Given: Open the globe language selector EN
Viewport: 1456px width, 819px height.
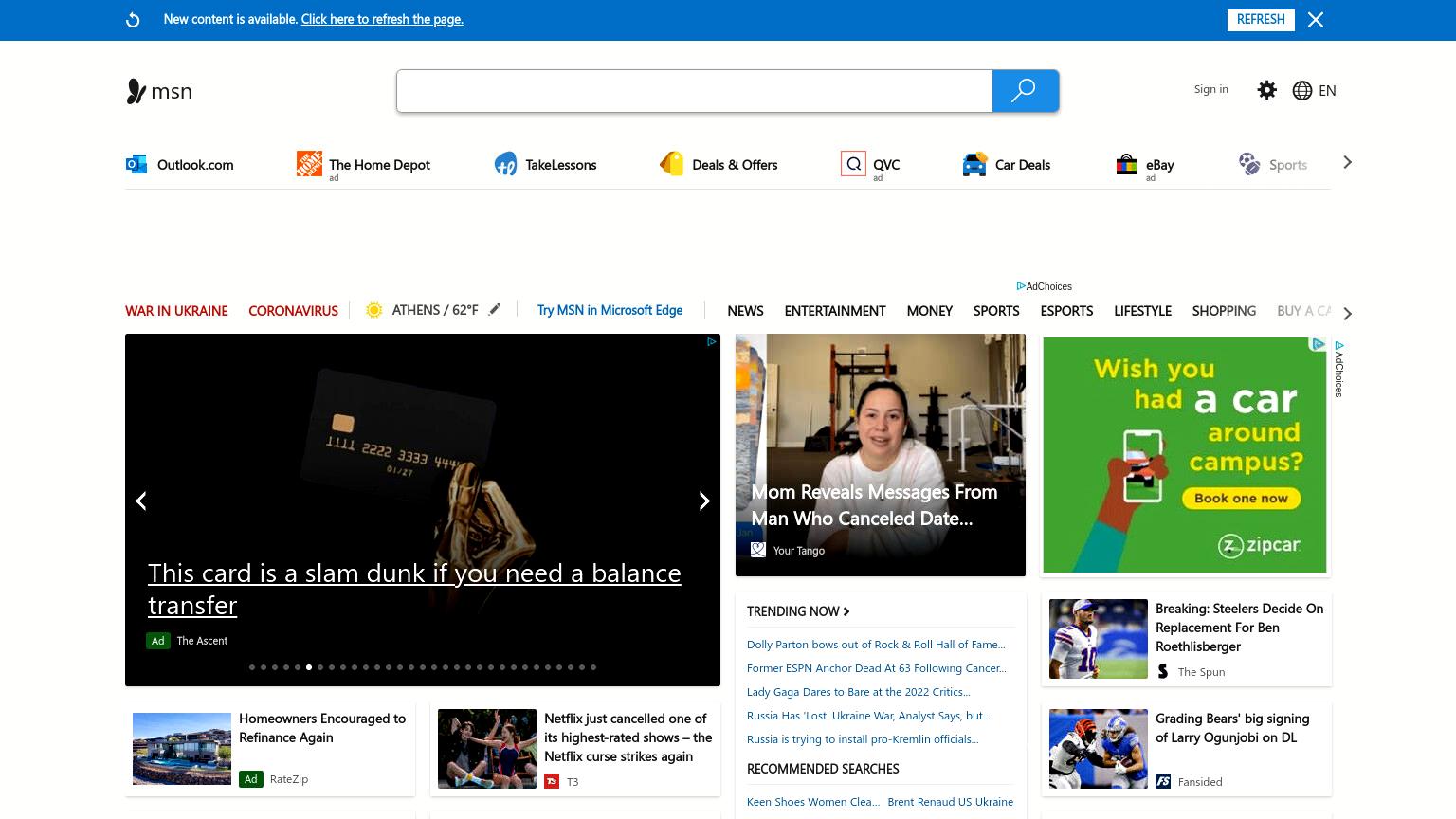Looking at the screenshot, I should tap(1315, 90).
